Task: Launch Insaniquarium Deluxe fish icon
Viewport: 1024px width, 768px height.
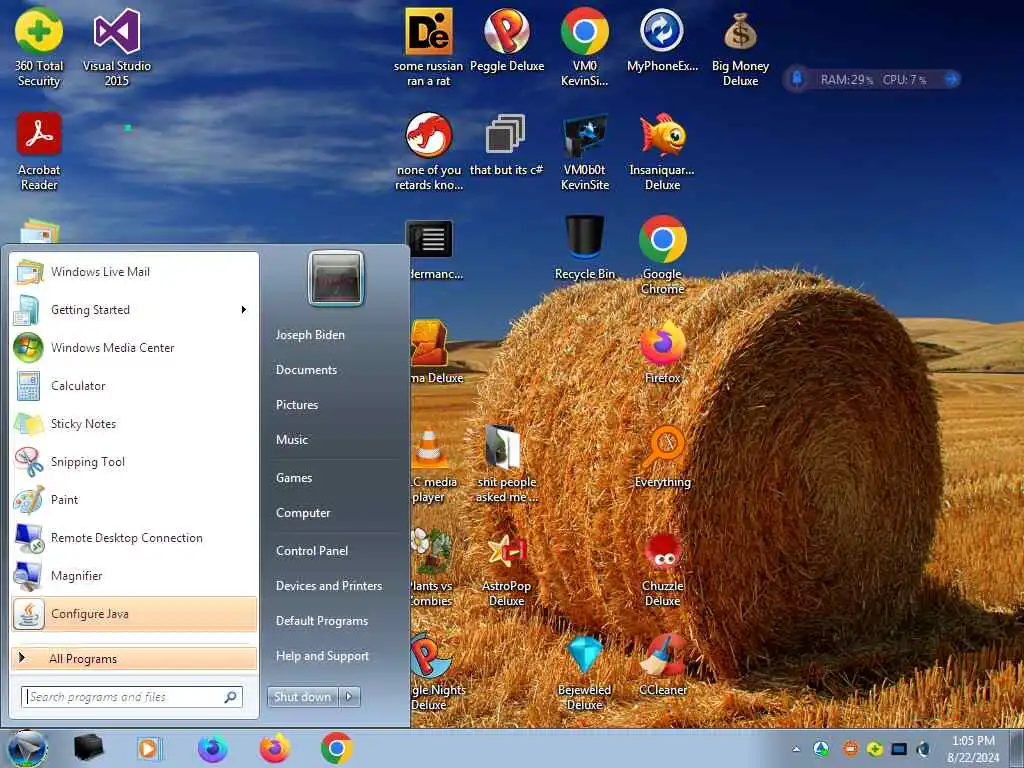Action: (x=662, y=152)
